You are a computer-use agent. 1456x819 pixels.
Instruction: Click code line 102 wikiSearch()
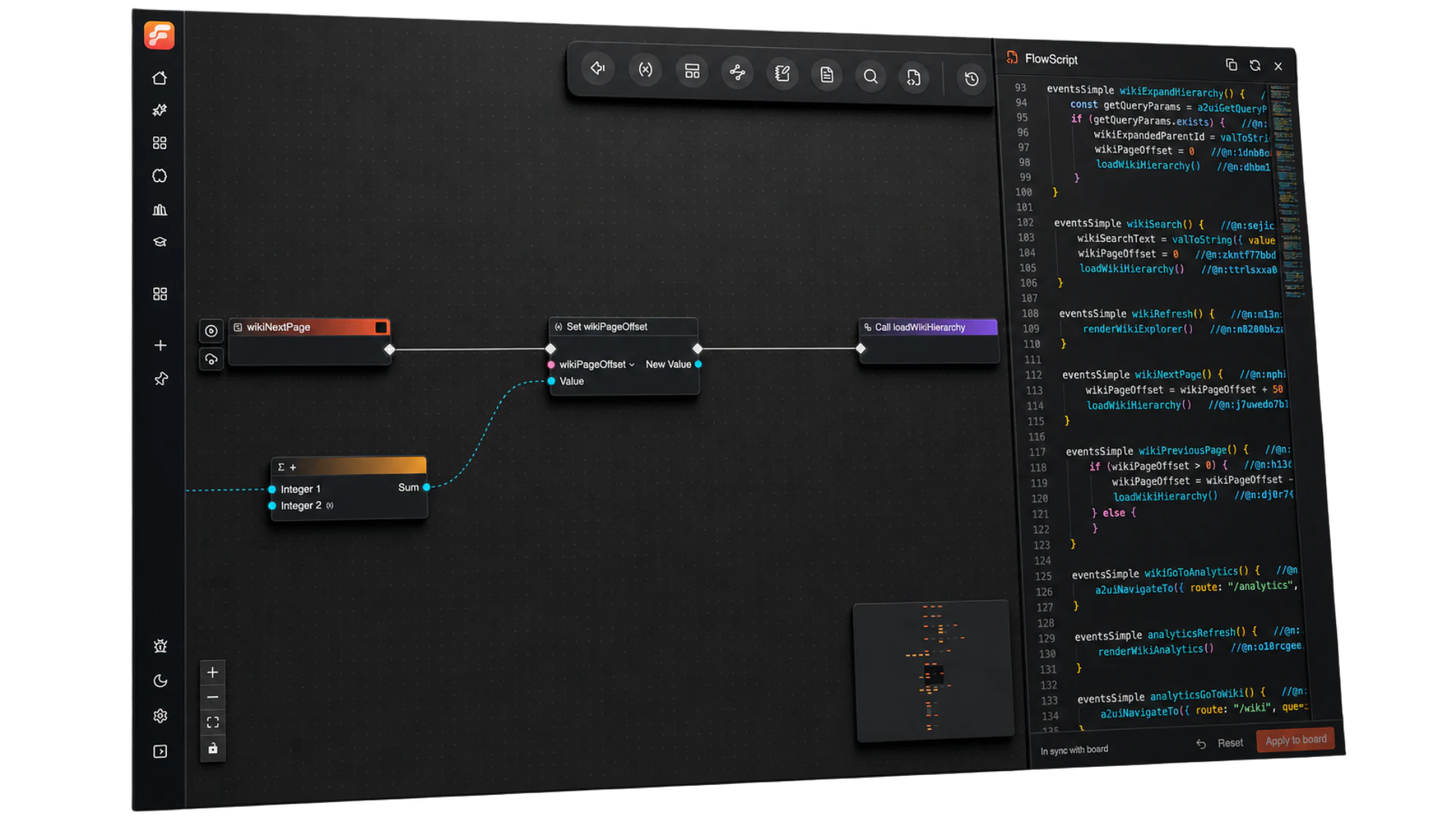(x=1164, y=224)
